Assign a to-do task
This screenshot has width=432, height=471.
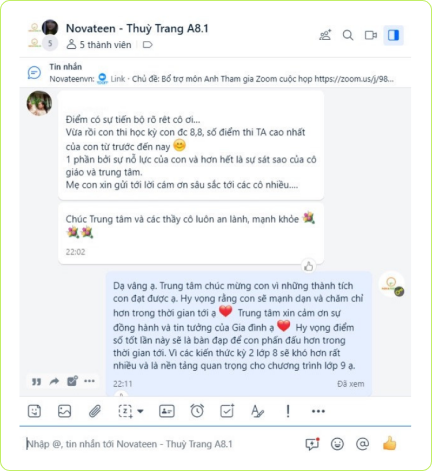(227, 411)
